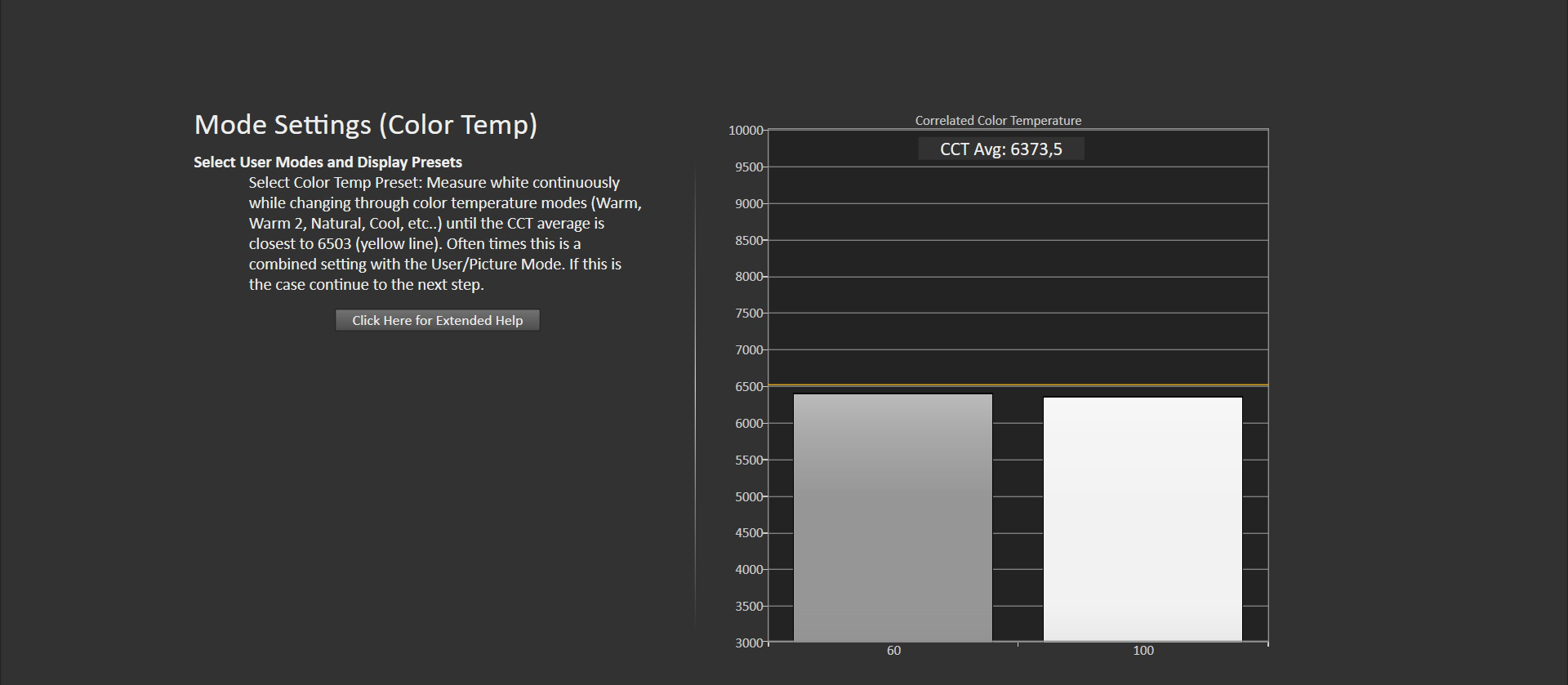The image size is (1568, 685).
Task: Click the 5000 label on the y-axis
Action: click(748, 497)
